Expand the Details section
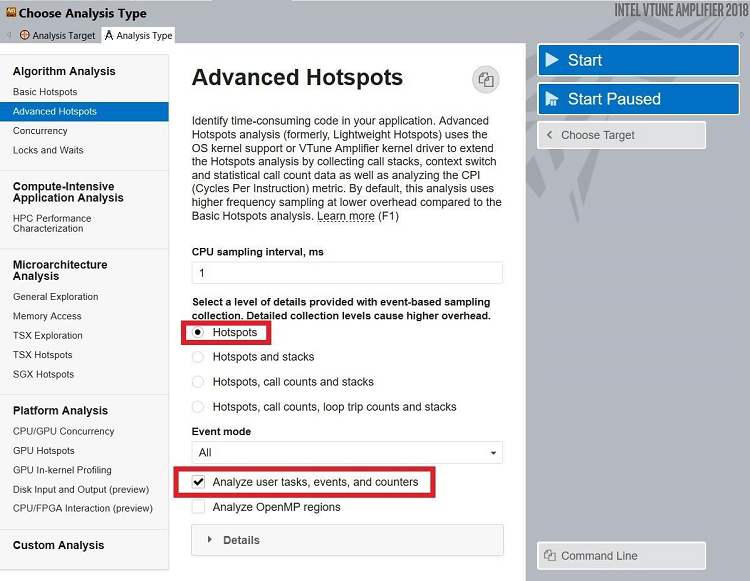The width and height of the screenshot is (750, 581). tap(347, 540)
